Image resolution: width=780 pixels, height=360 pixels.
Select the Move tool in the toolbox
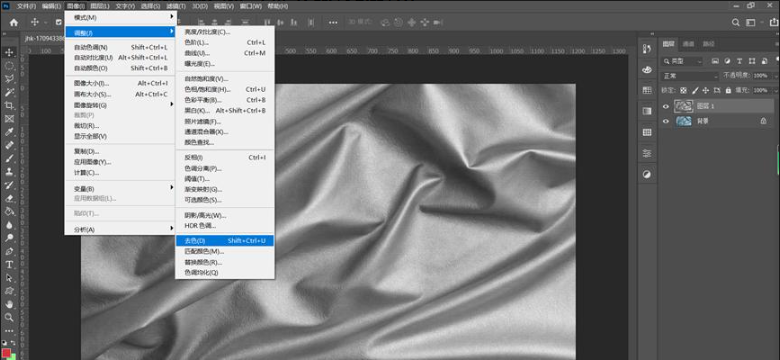coord(9,52)
